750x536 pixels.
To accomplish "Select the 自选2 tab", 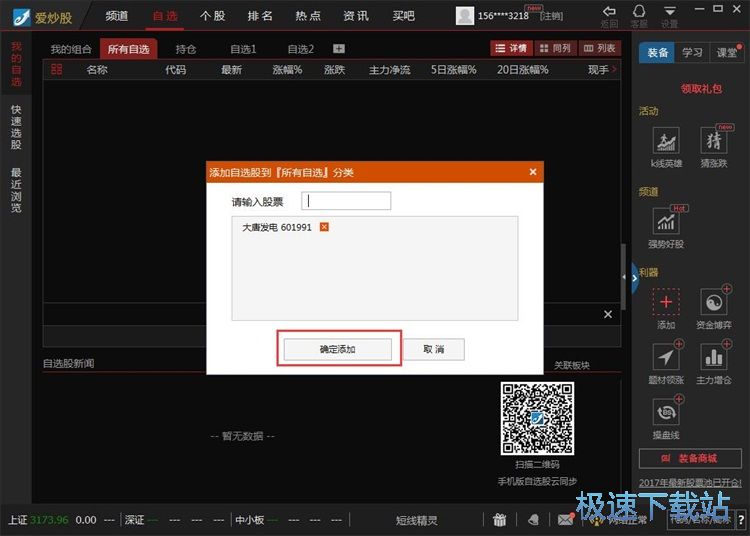I will (301, 49).
